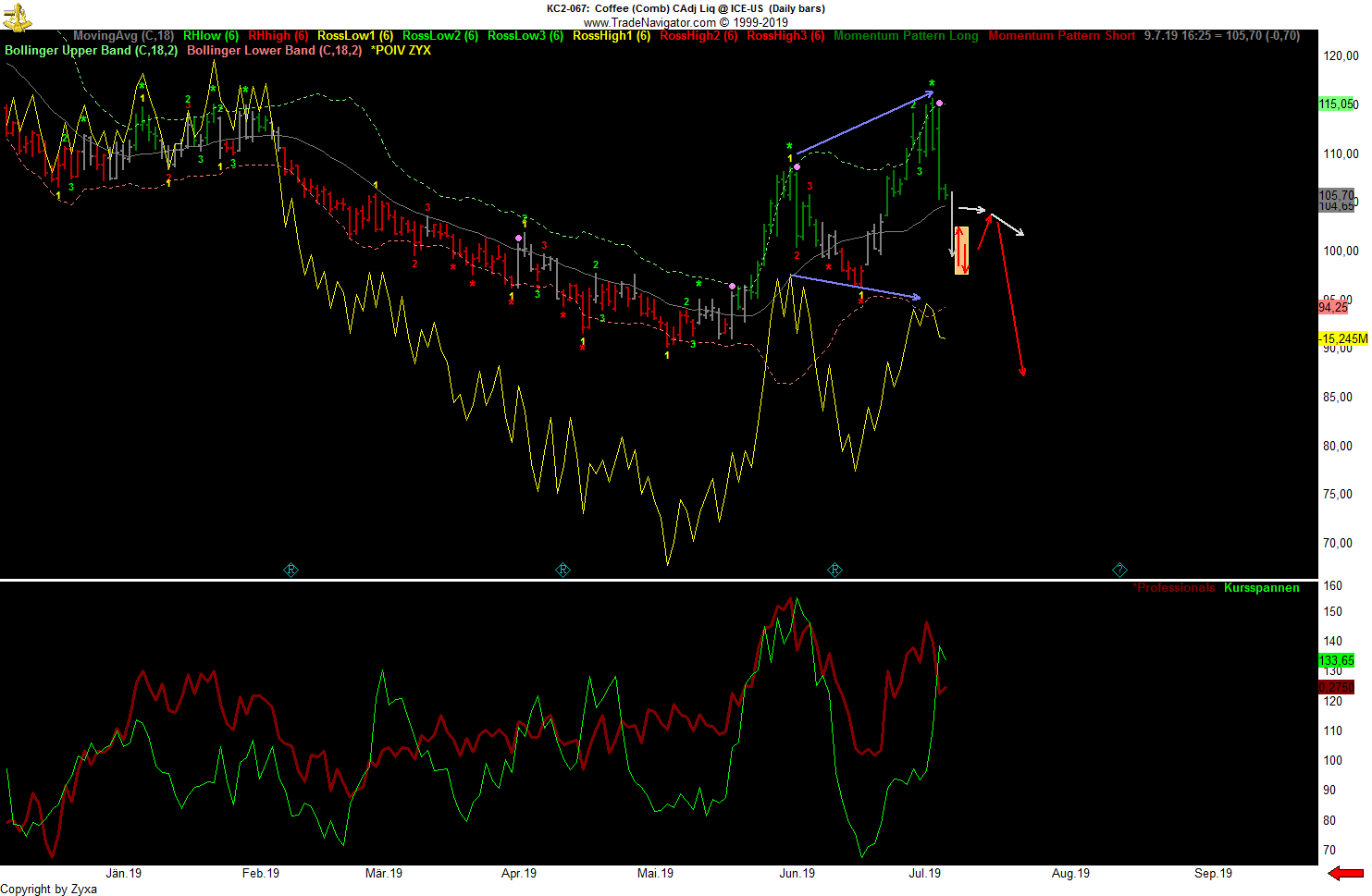Click the Aug.19 date axis label

1070,873
